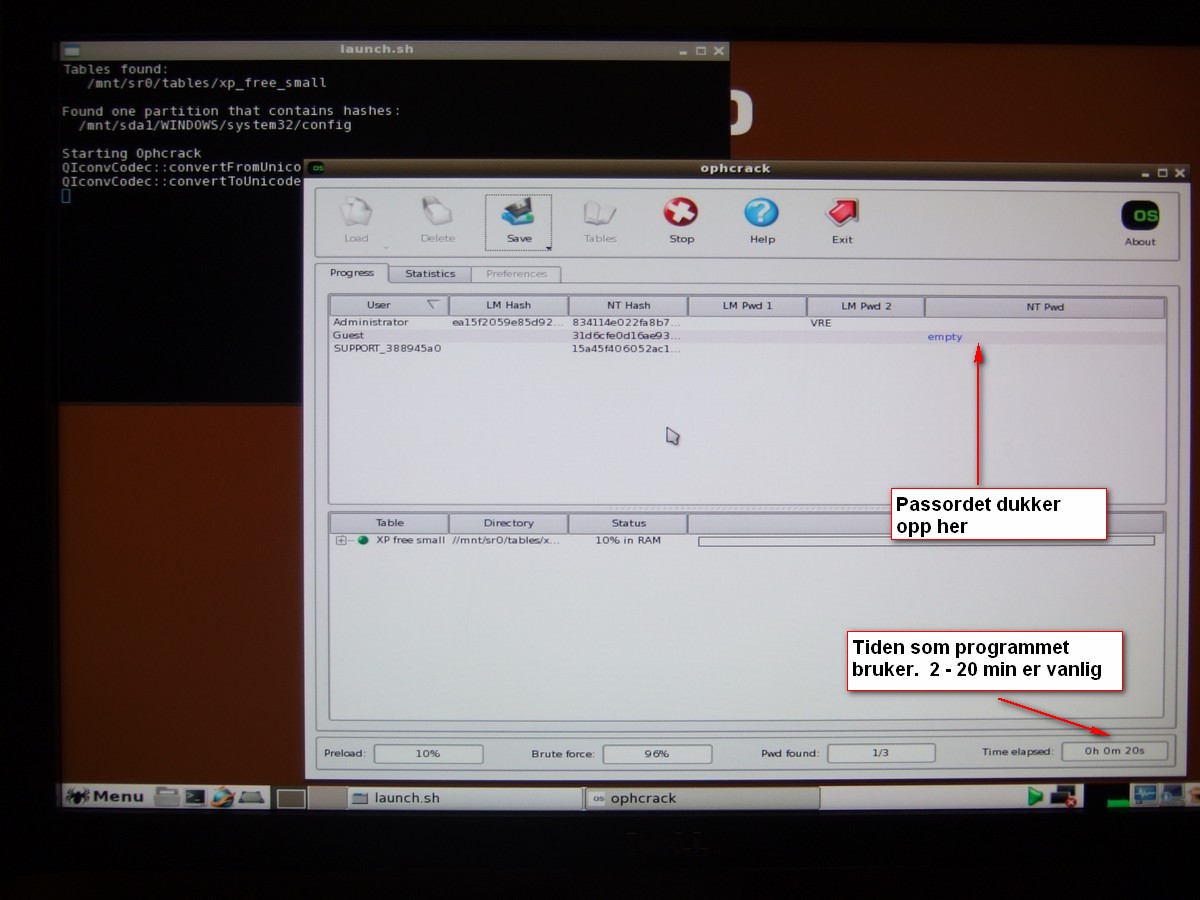Screen dimensions: 1200x900
Task: Click the LM Pwd 1 column header
Action: 747,305
